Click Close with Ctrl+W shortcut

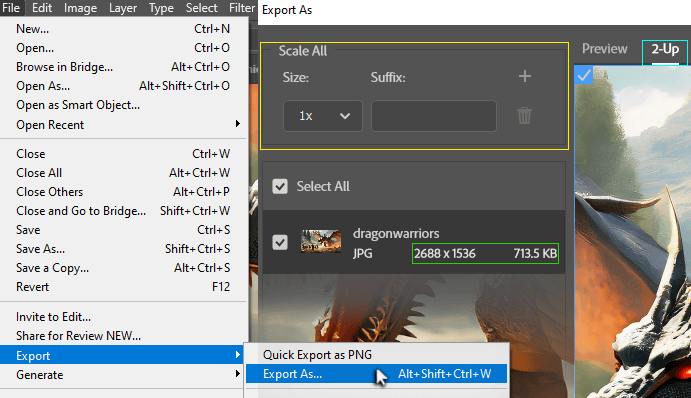(123, 154)
